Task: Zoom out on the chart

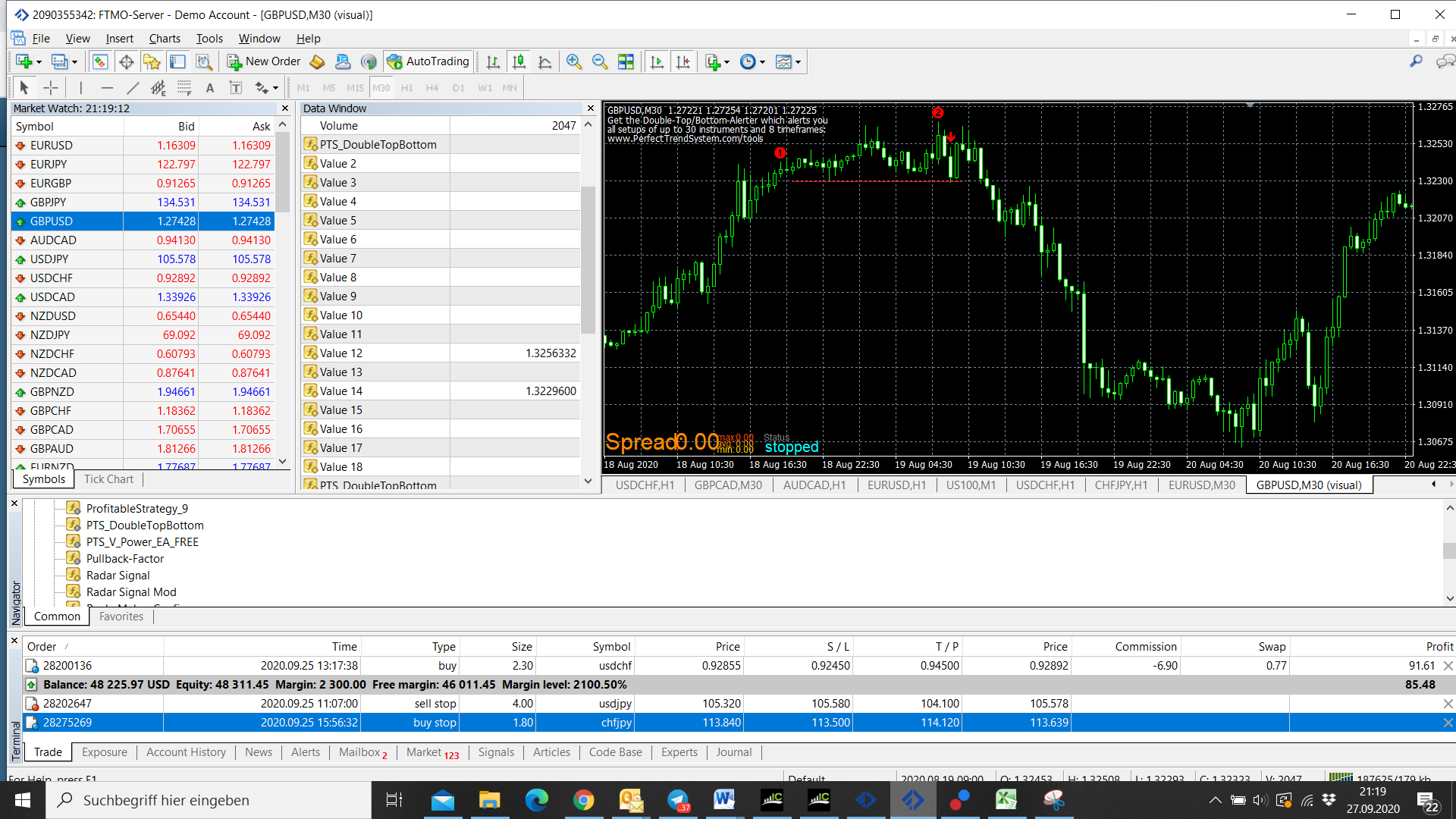Action: pyautogui.click(x=600, y=62)
